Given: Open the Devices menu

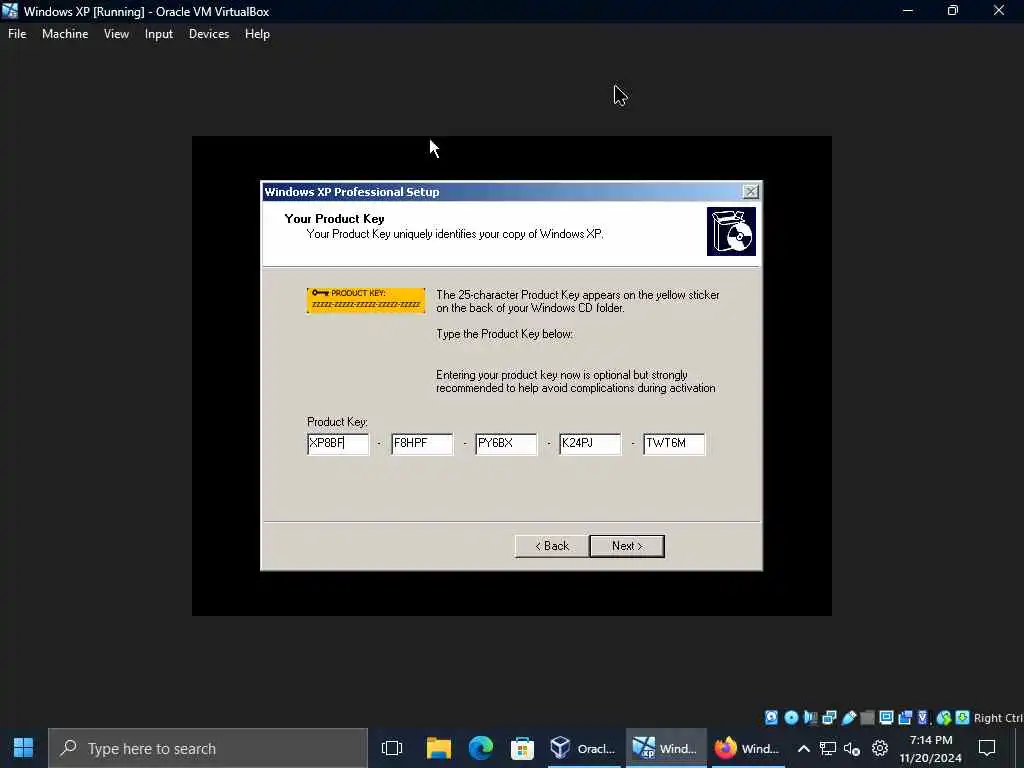Looking at the screenshot, I should [x=209, y=34].
